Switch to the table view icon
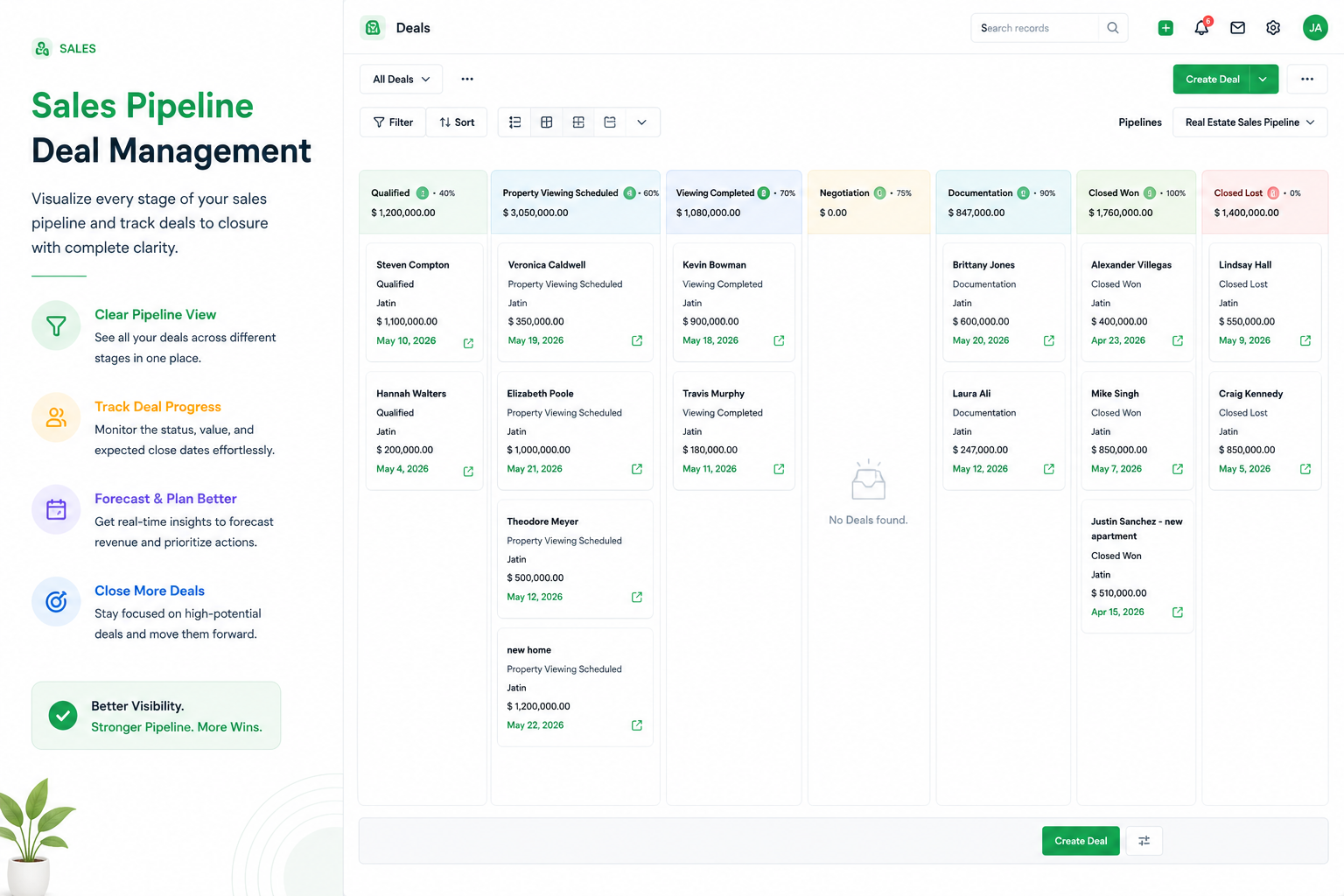This screenshot has width=1344, height=896. point(547,122)
